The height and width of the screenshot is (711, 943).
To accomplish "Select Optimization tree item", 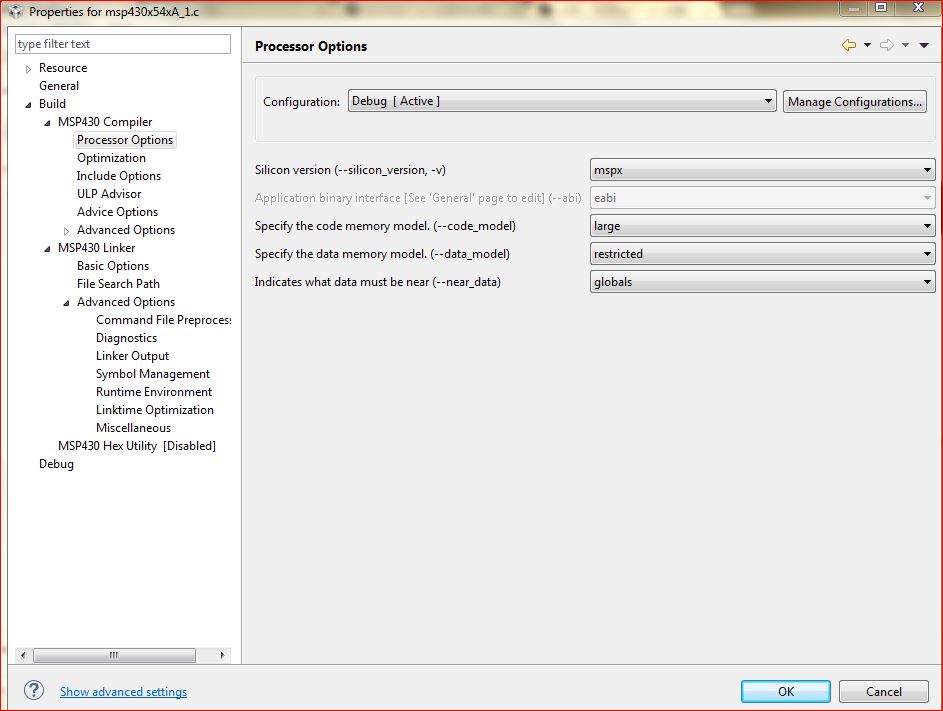I will point(111,158).
